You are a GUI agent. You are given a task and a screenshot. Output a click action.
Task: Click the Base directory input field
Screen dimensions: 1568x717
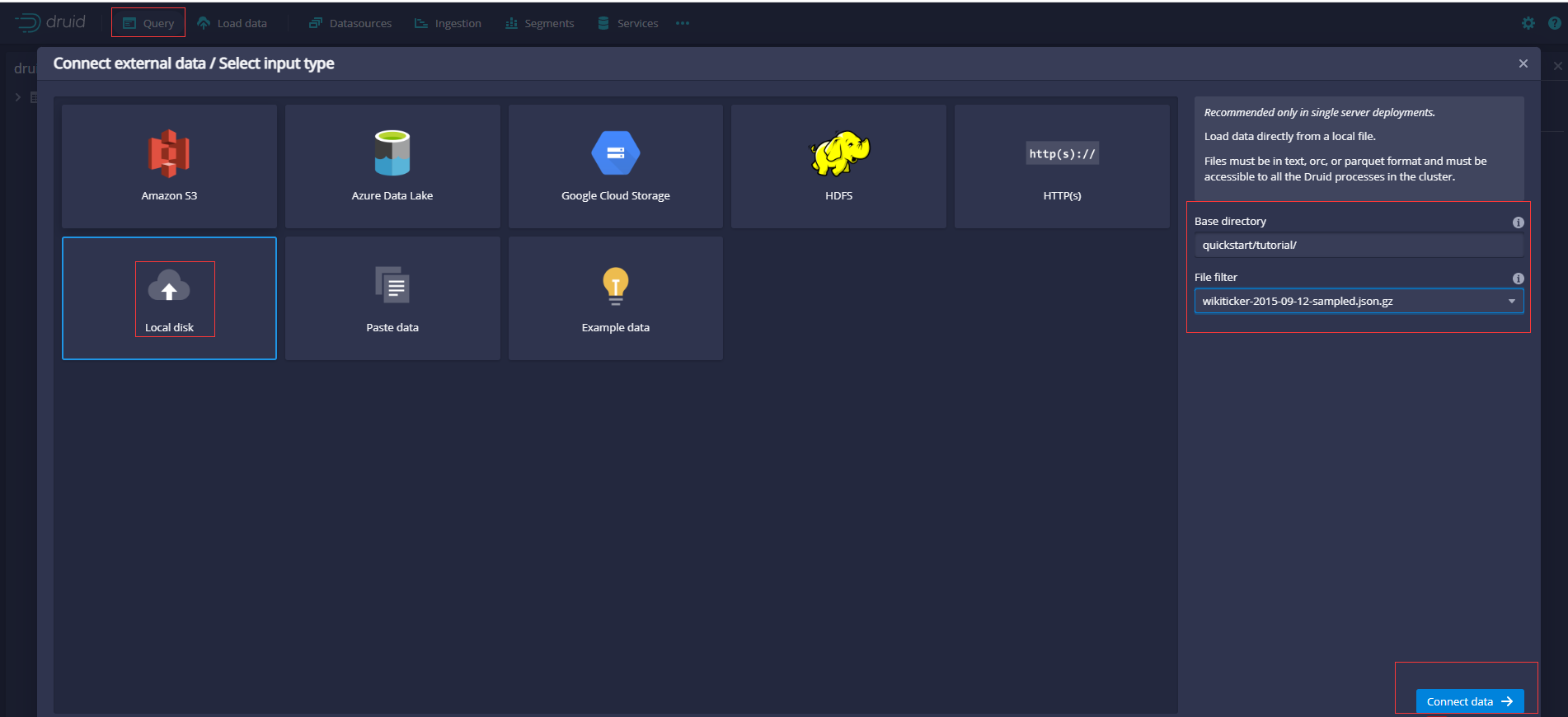pyautogui.click(x=1359, y=245)
